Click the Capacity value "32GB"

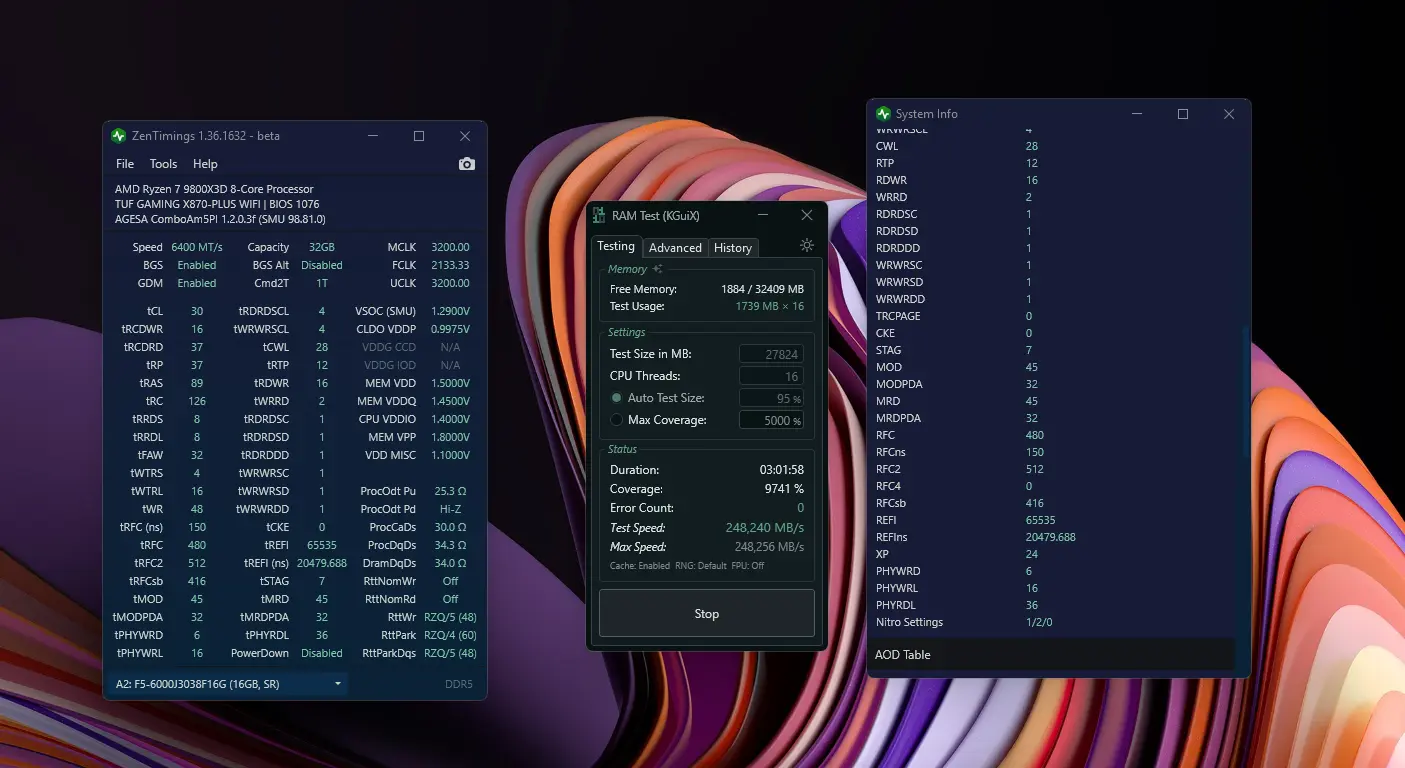pos(321,247)
